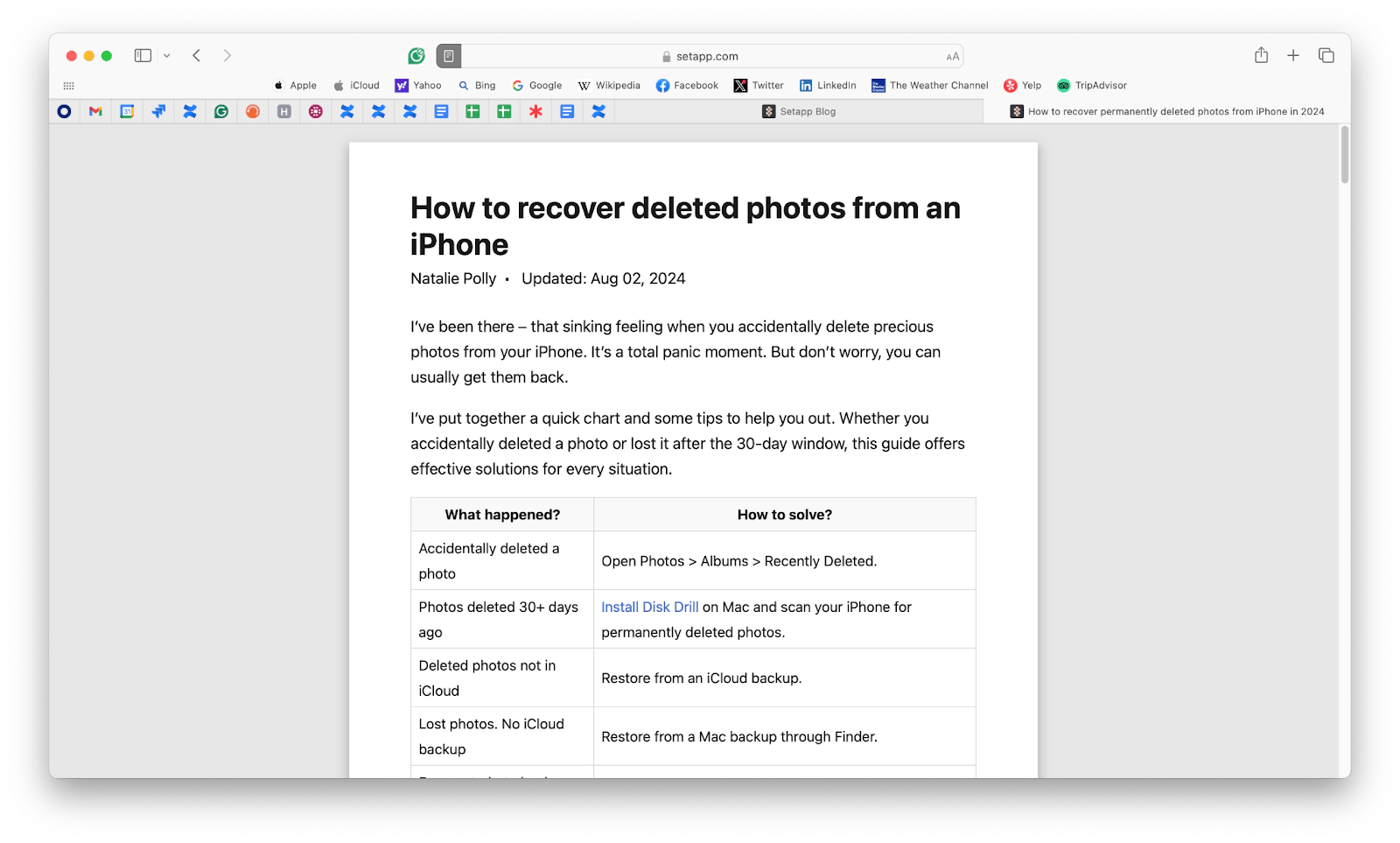
Task: Go back using the back arrow
Action: pyautogui.click(x=197, y=55)
